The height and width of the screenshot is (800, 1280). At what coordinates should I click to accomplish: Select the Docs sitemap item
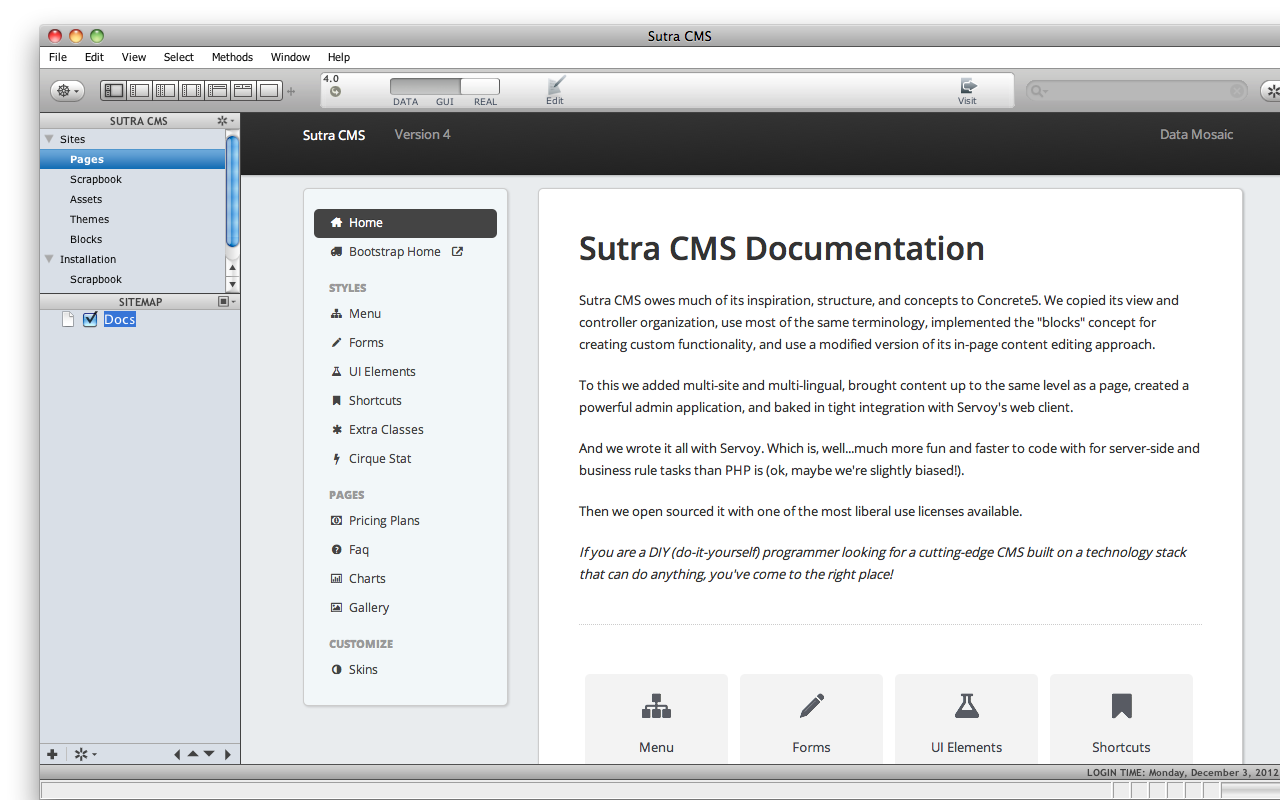click(119, 320)
